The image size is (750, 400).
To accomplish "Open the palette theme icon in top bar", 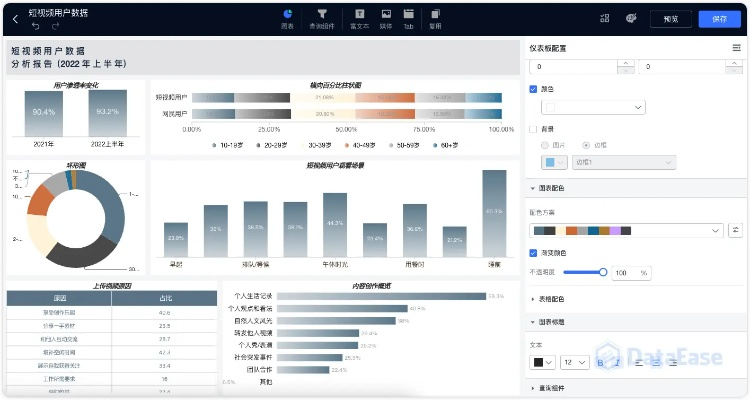I will 630,18.
